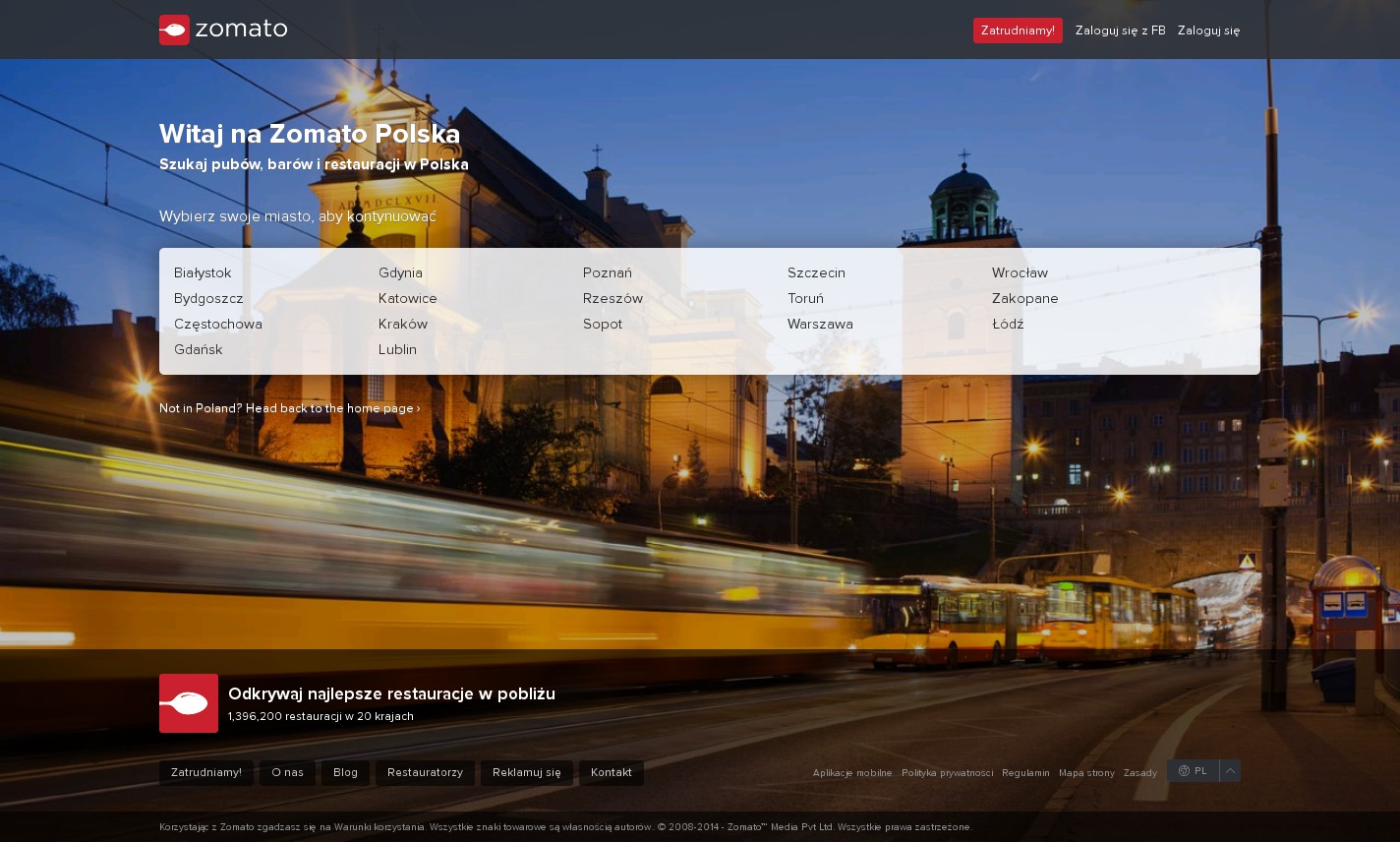Click the Kontakt footer button
This screenshot has width=1400, height=842.
coord(611,772)
